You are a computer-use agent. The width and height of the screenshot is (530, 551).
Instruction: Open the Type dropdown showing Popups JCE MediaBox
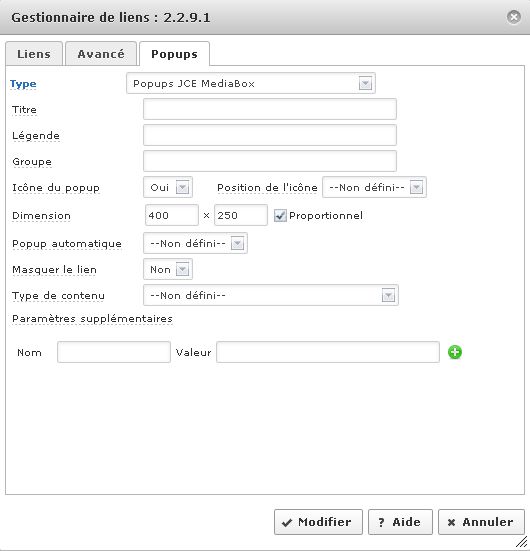tap(251, 83)
